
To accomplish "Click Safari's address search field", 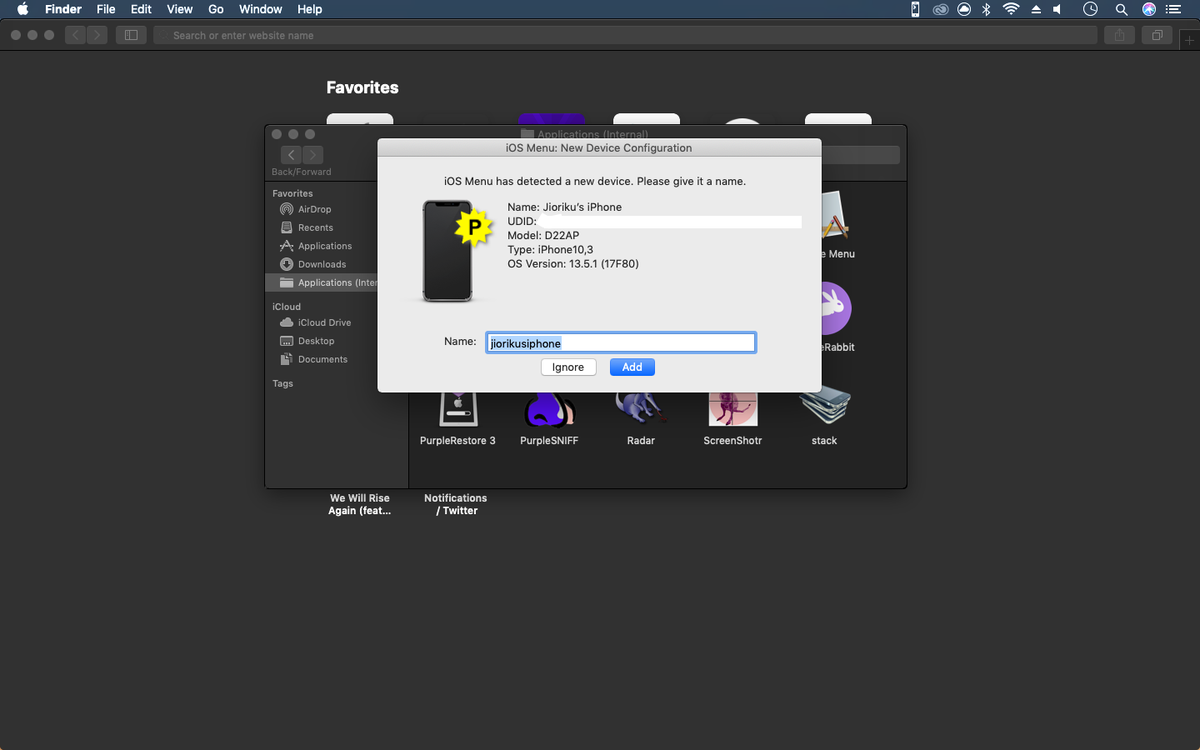I will click(x=625, y=35).
